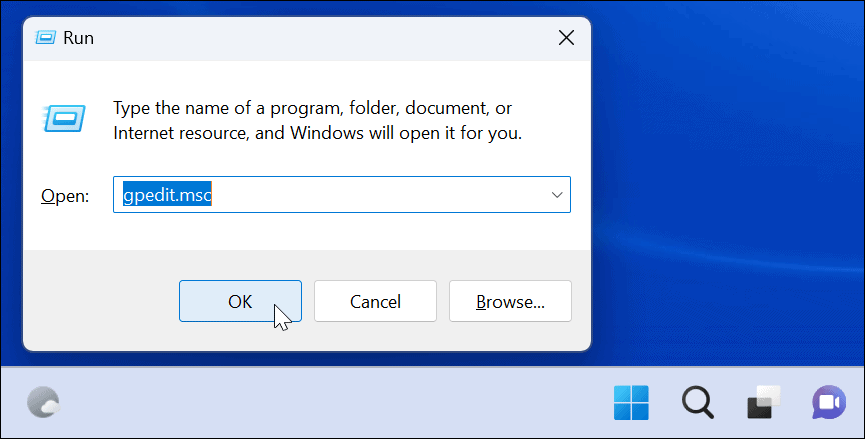Click the "Run" title text
This screenshot has height=439, width=865.
click(78, 38)
